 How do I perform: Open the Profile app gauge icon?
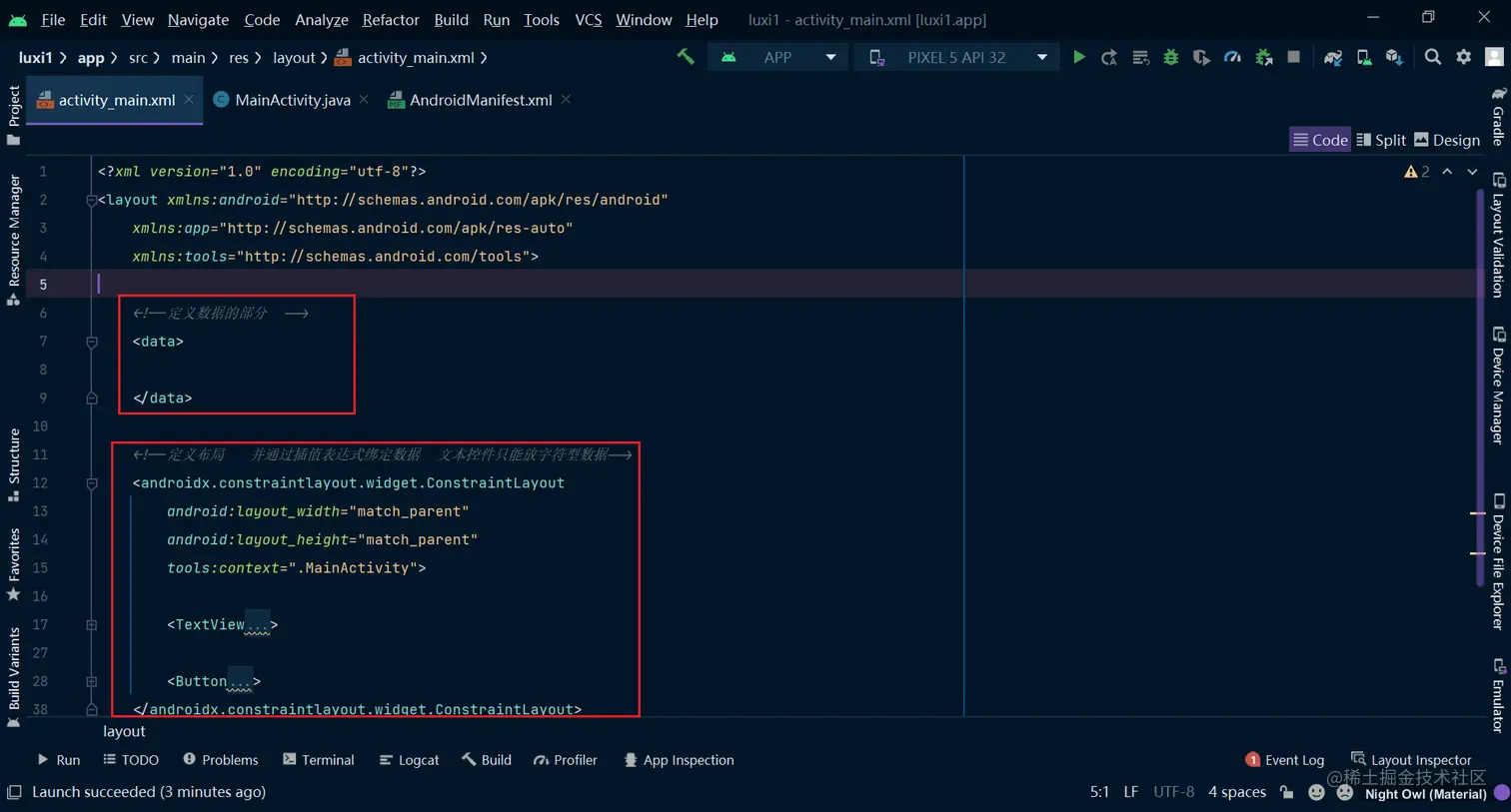(1232, 57)
